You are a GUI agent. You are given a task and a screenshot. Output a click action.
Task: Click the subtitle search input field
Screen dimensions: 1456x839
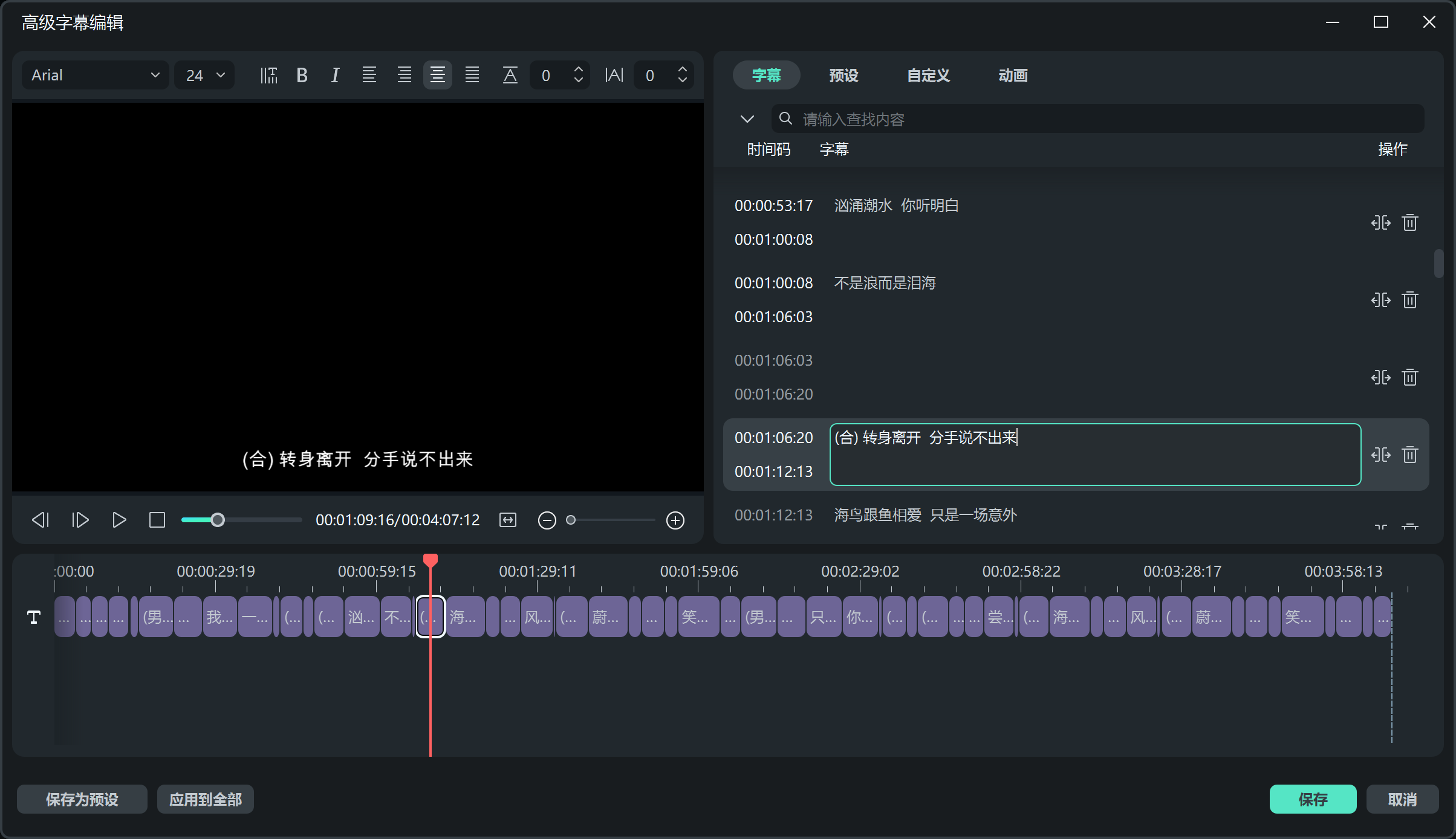click(1028, 118)
